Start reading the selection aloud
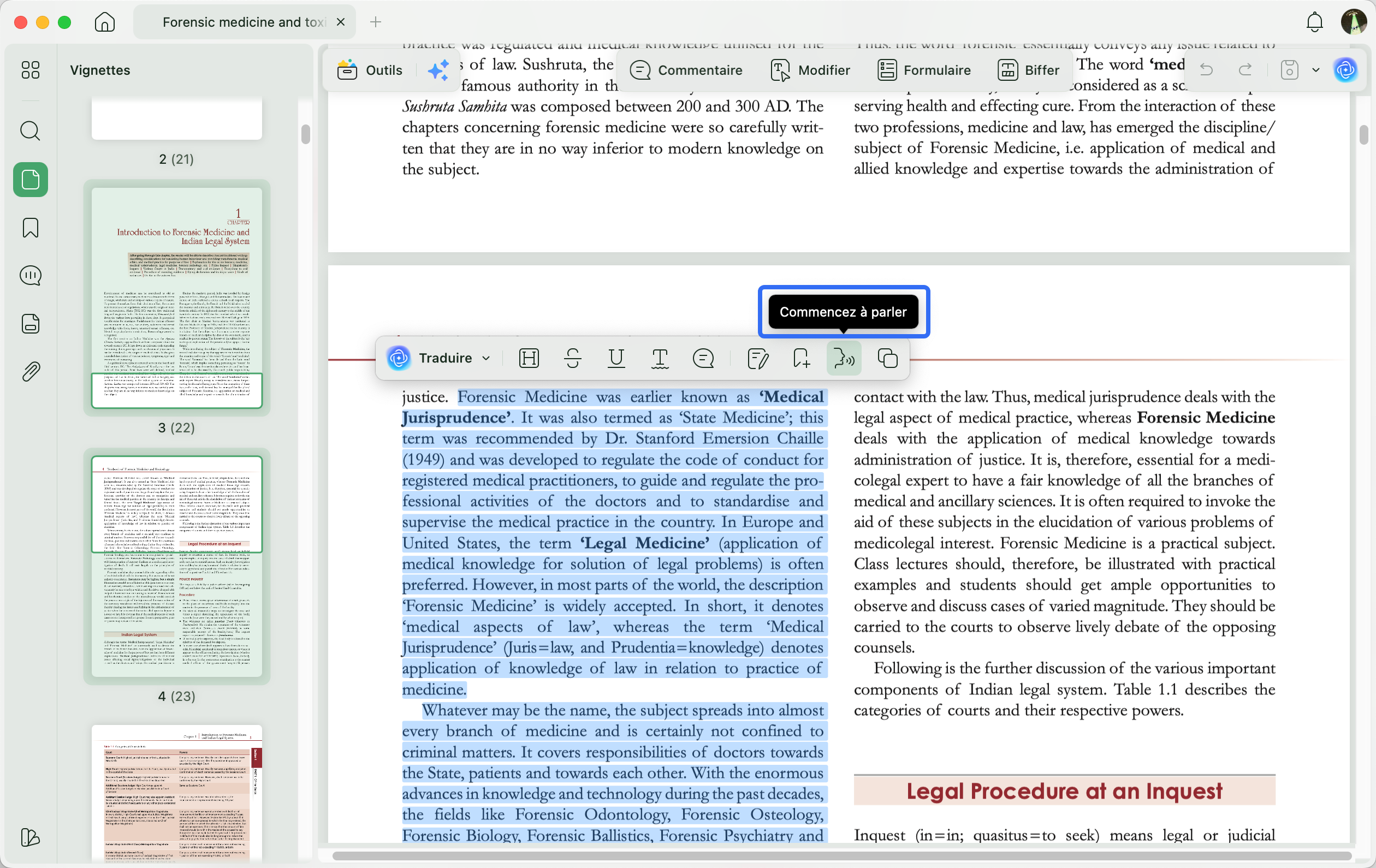The height and width of the screenshot is (868, 1376). coord(844,358)
